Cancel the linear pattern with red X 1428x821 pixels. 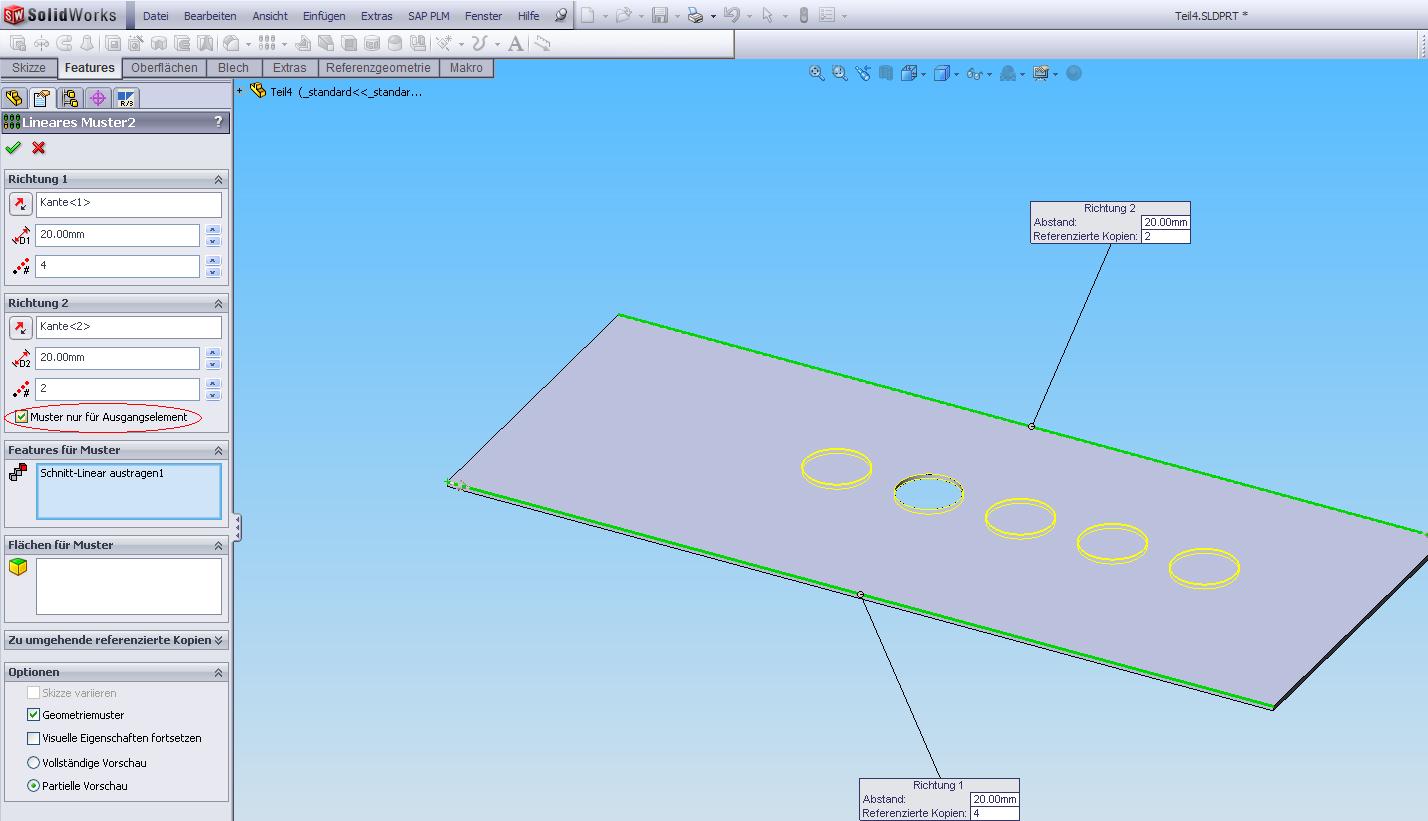pos(39,148)
